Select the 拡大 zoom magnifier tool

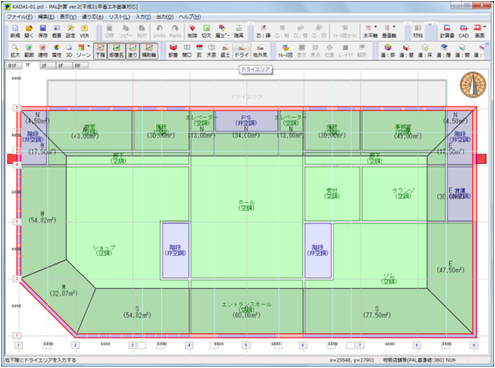click(15, 51)
